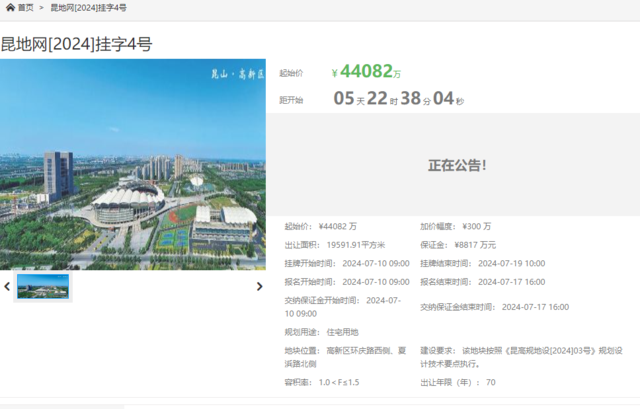The width and height of the screenshot is (640, 409).
Task: Click the previous image left arrow
Action: pos(8,287)
